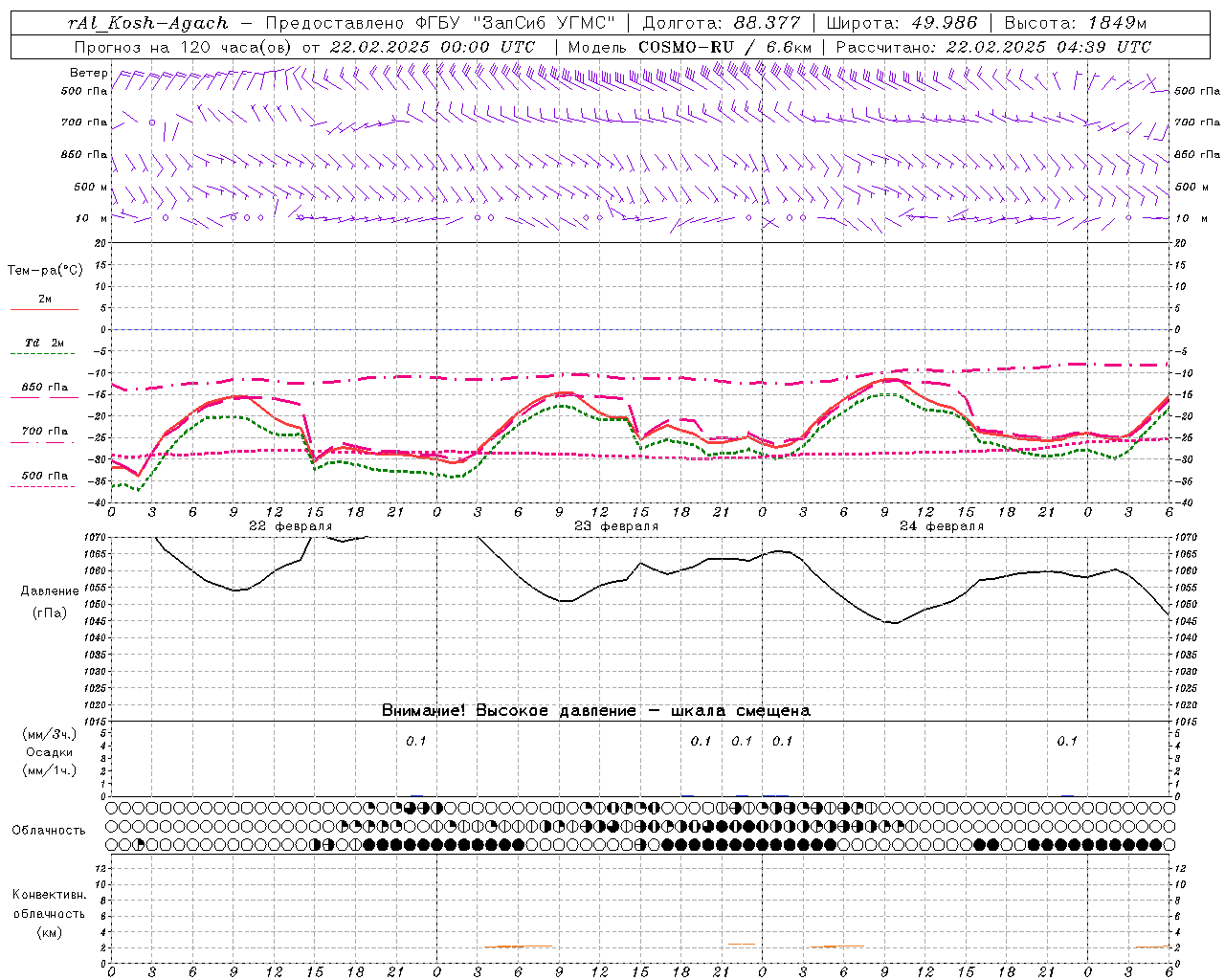This screenshot has width=1225, height=980.
Task: Click the Td 2м dew point legend label
Action: [45, 343]
